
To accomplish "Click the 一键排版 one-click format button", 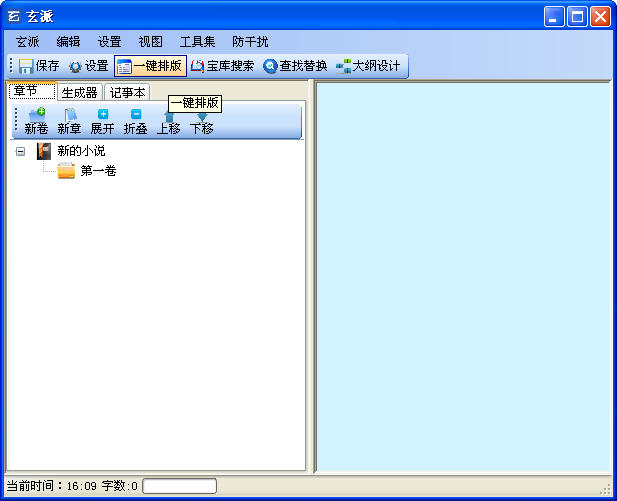I will pos(149,66).
